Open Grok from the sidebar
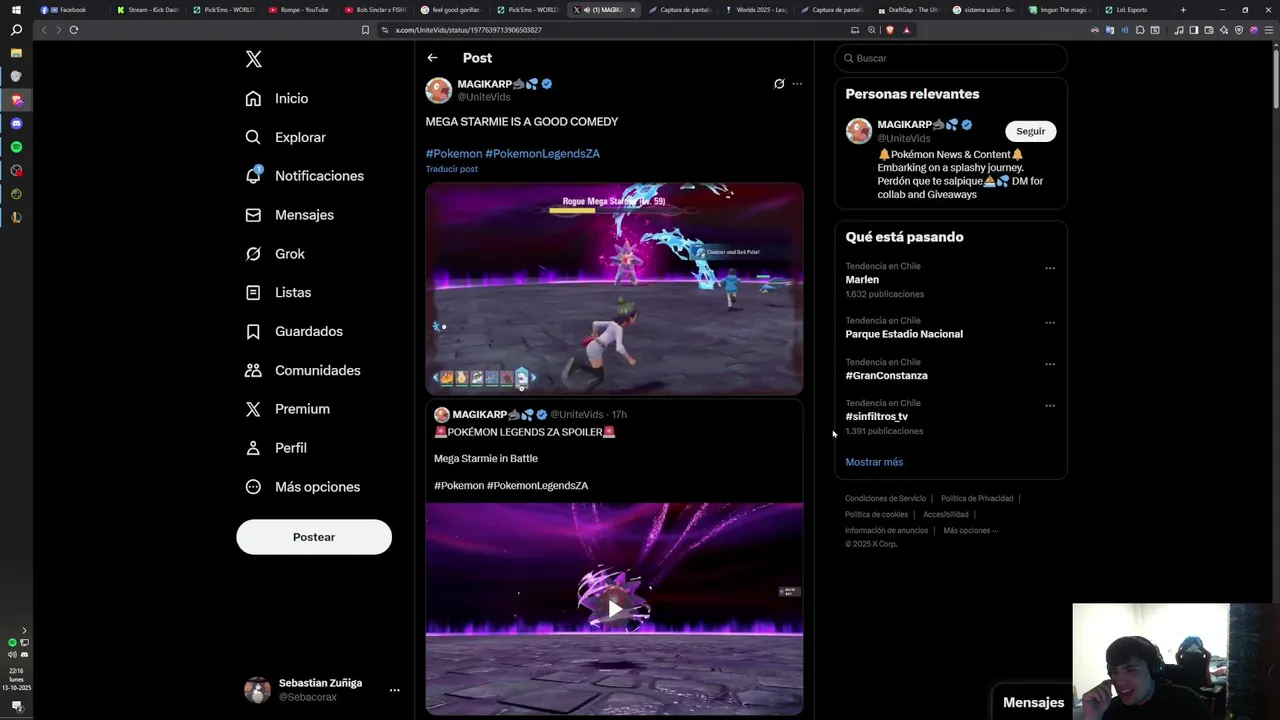The width and height of the screenshot is (1280, 720). (275, 254)
